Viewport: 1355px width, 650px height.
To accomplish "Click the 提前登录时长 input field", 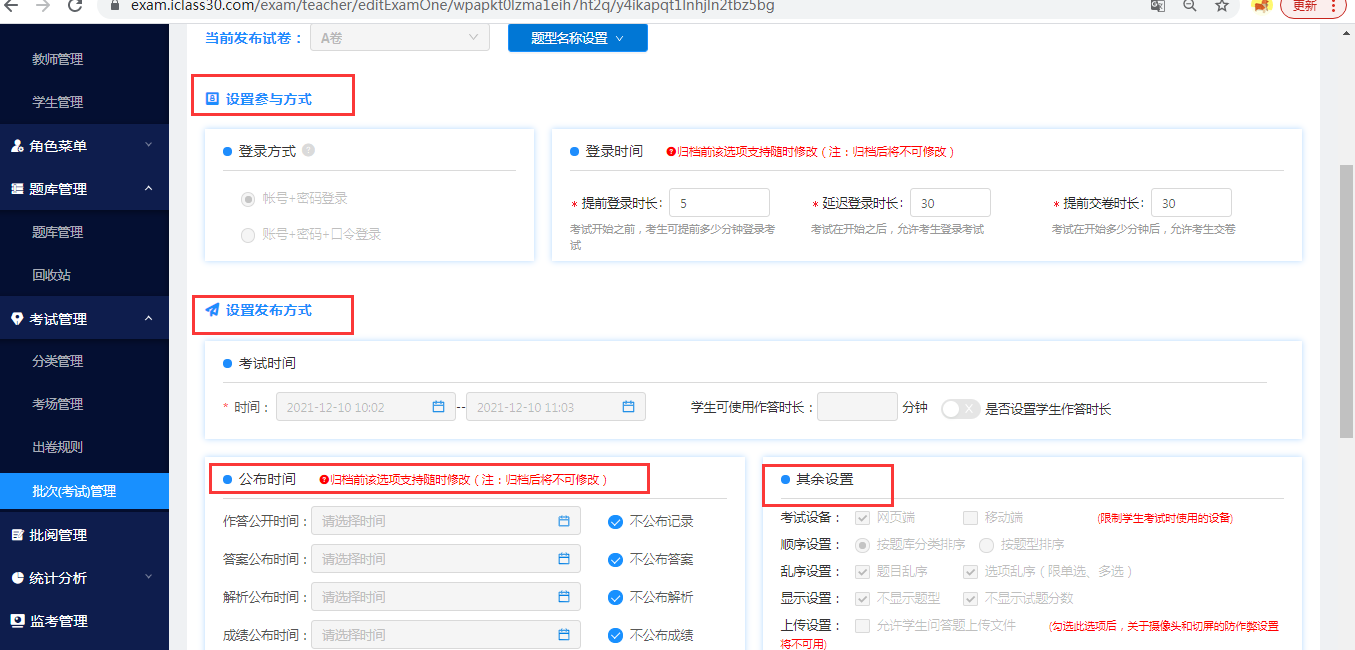I will pyautogui.click(x=719, y=202).
